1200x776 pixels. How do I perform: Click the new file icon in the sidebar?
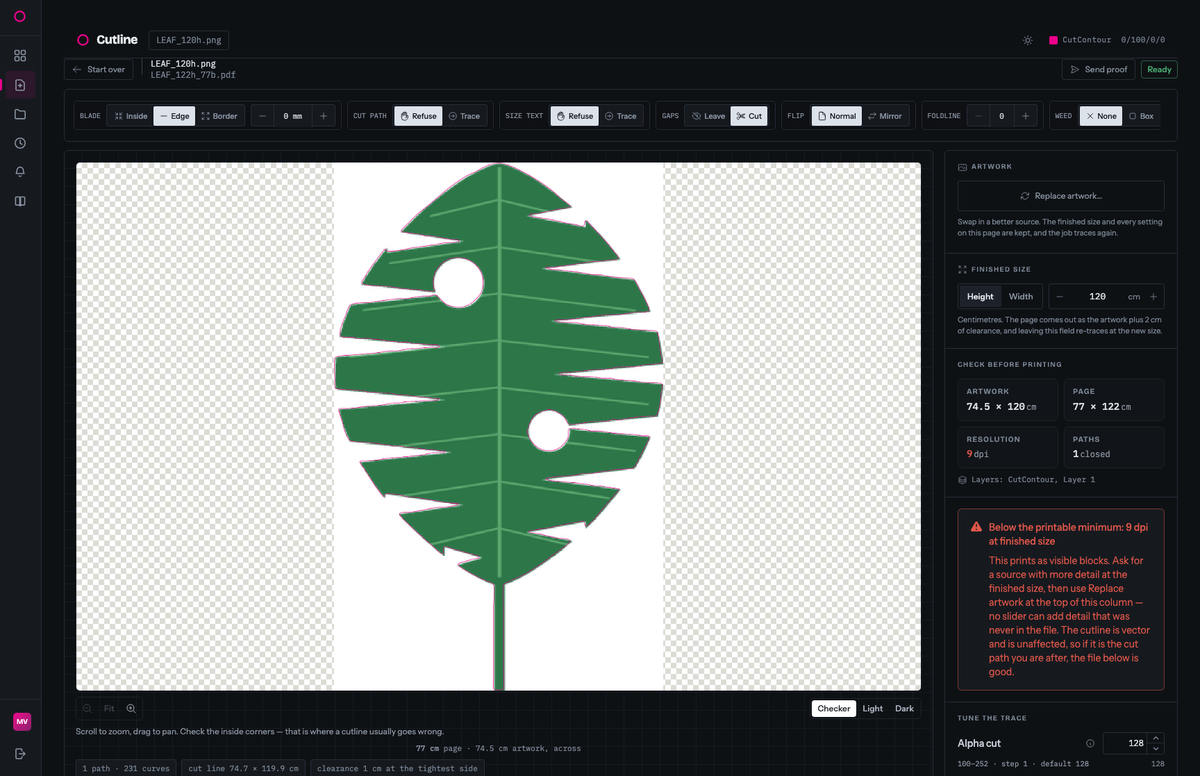tap(20, 85)
